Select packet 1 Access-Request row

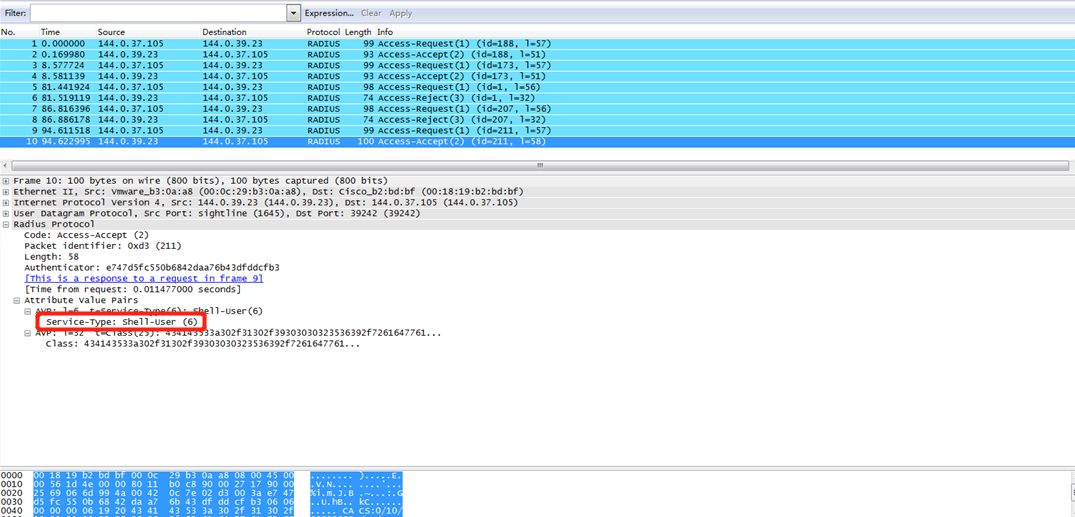click(x=300, y=44)
